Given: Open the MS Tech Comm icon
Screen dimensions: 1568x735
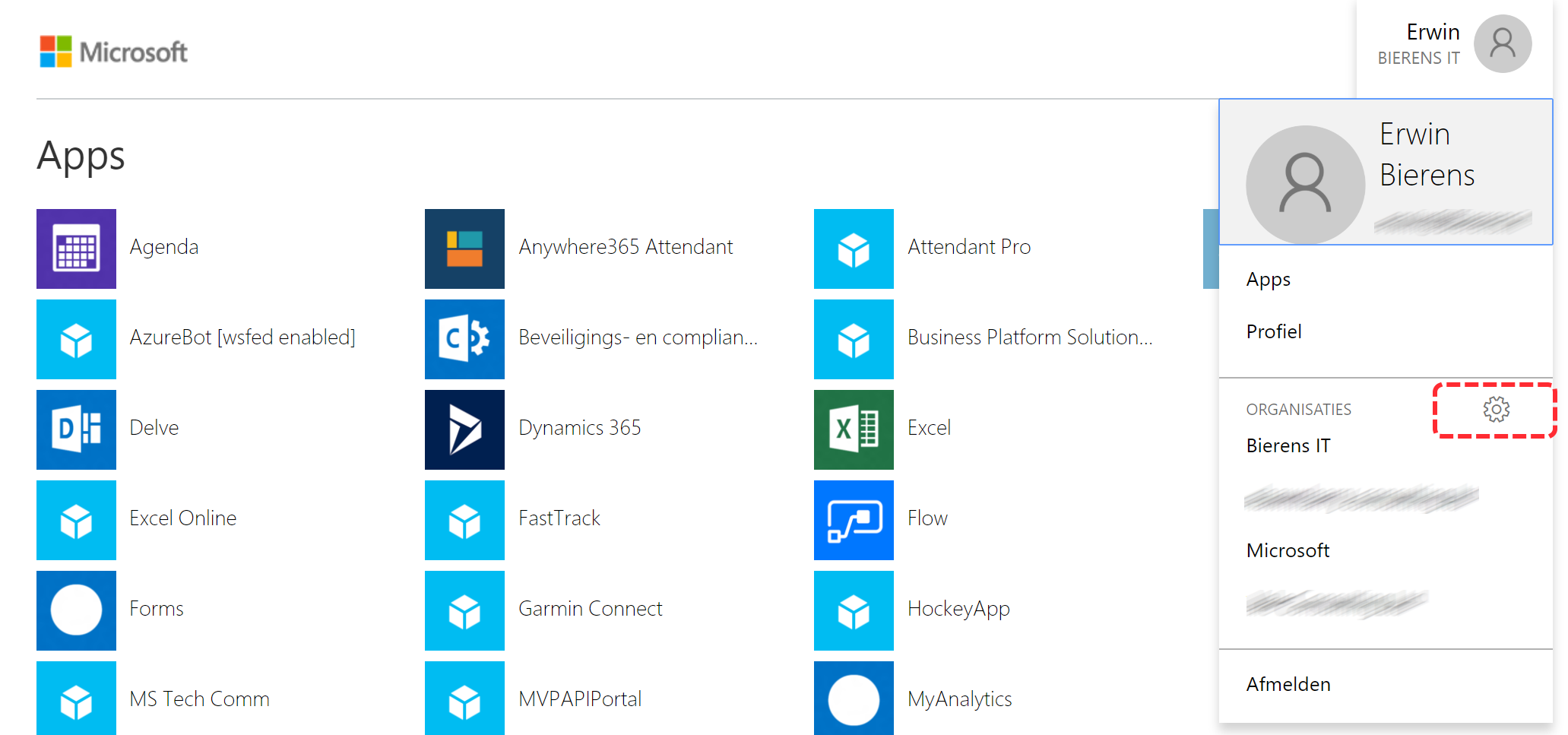Looking at the screenshot, I should click(x=76, y=698).
